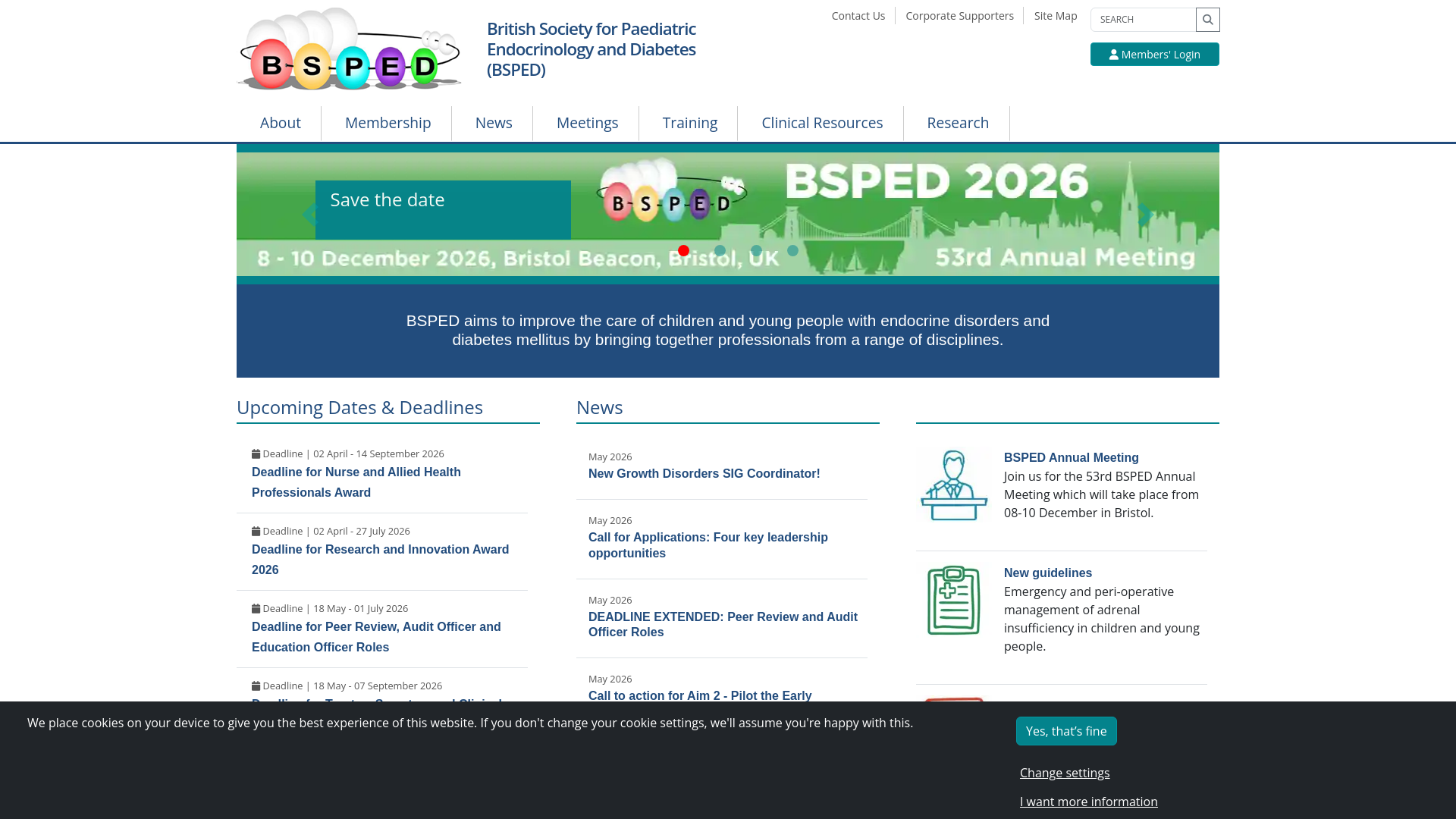
Task: Click Change settings for cookies
Action: [x=1065, y=773]
